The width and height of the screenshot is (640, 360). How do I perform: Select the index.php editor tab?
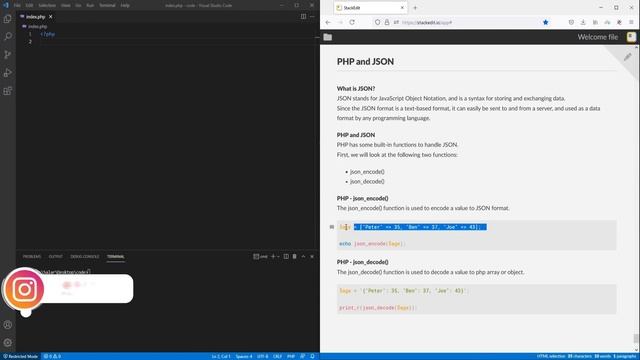36,17
